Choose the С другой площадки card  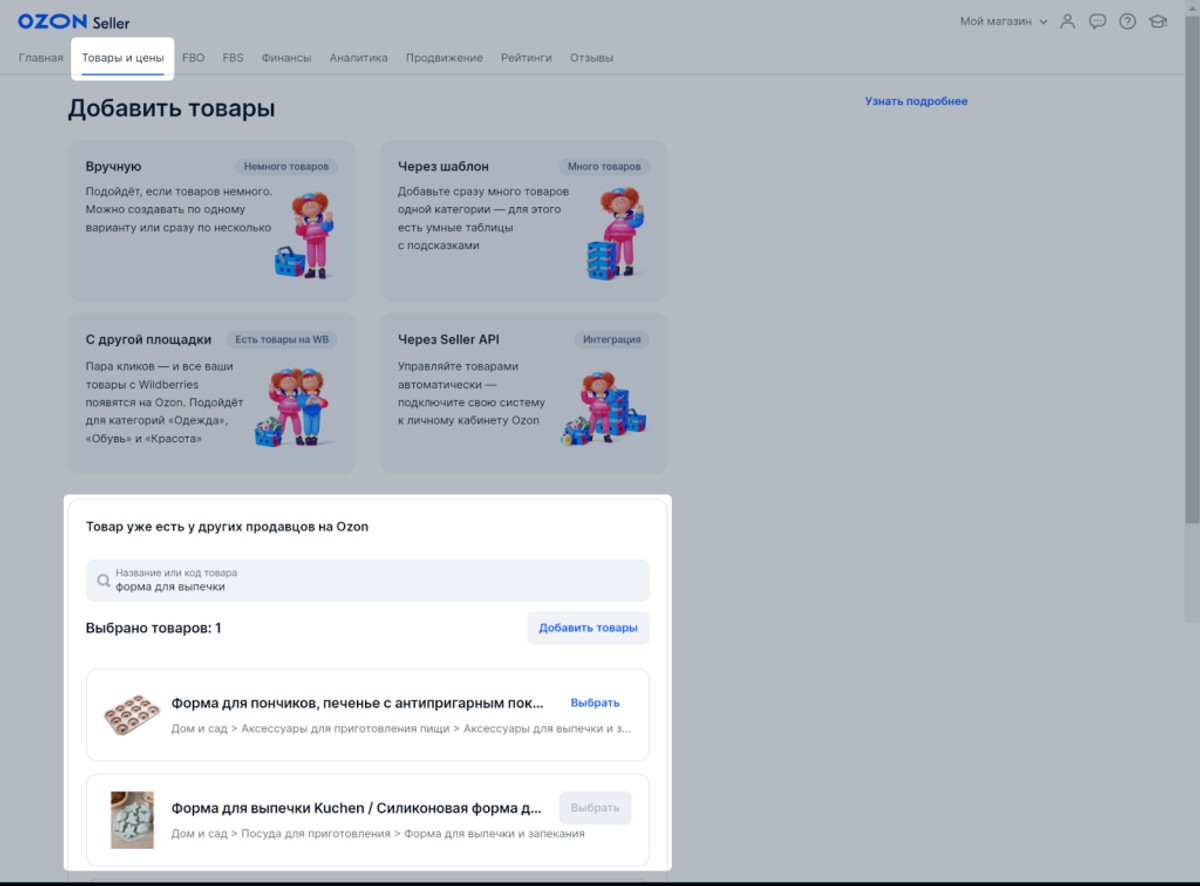[x=212, y=394]
